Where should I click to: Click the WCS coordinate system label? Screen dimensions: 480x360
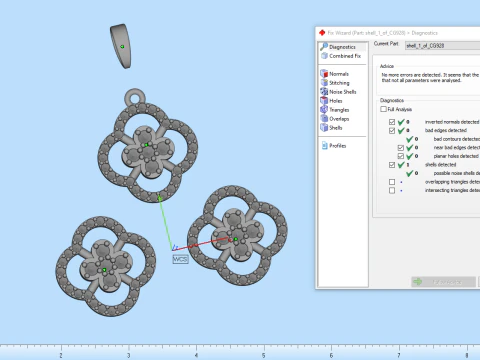[180, 259]
